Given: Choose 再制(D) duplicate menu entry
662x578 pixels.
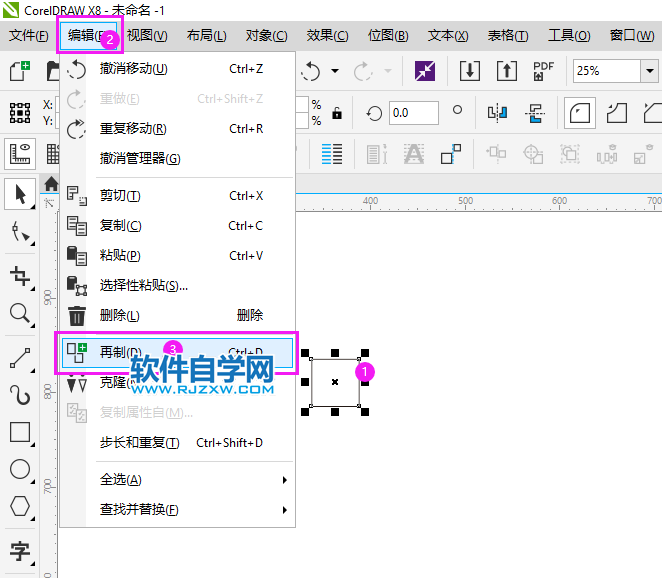Looking at the screenshot, I should point(177,353).
